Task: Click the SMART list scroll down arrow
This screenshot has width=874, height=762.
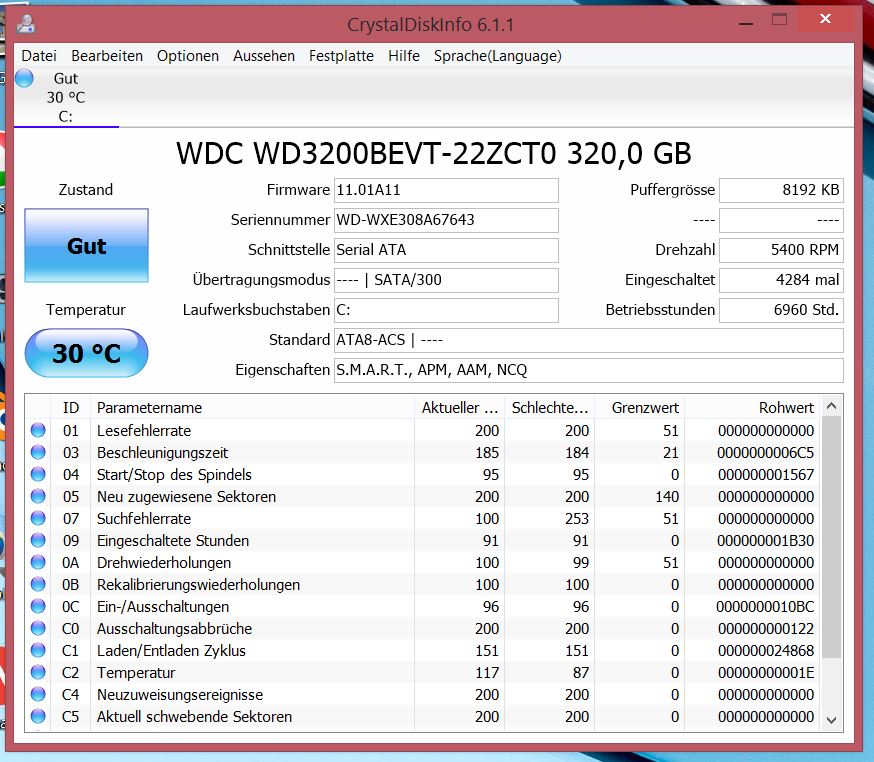Action: coord(832,720)
